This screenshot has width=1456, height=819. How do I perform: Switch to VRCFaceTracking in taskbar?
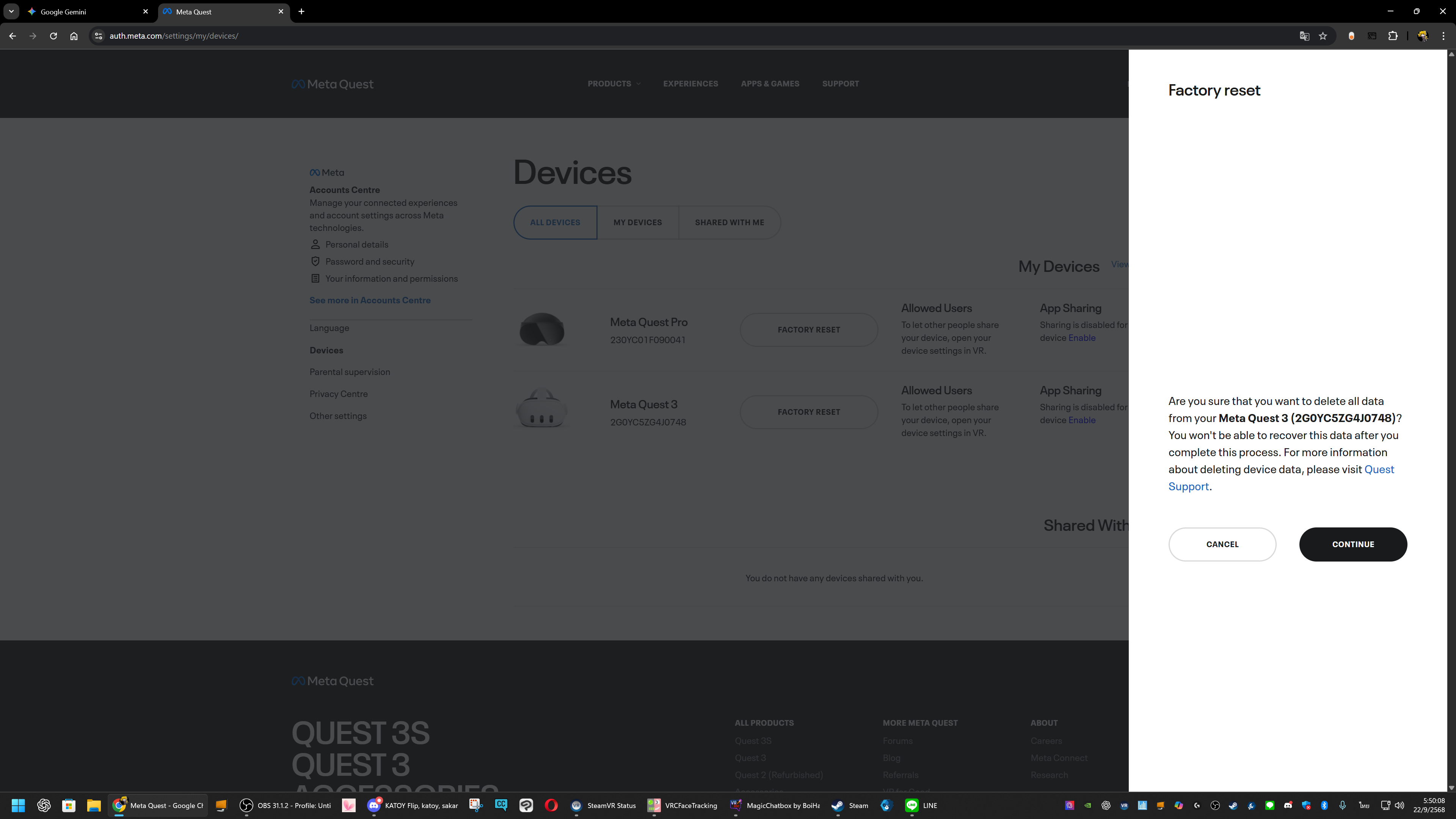pos(682,805)
